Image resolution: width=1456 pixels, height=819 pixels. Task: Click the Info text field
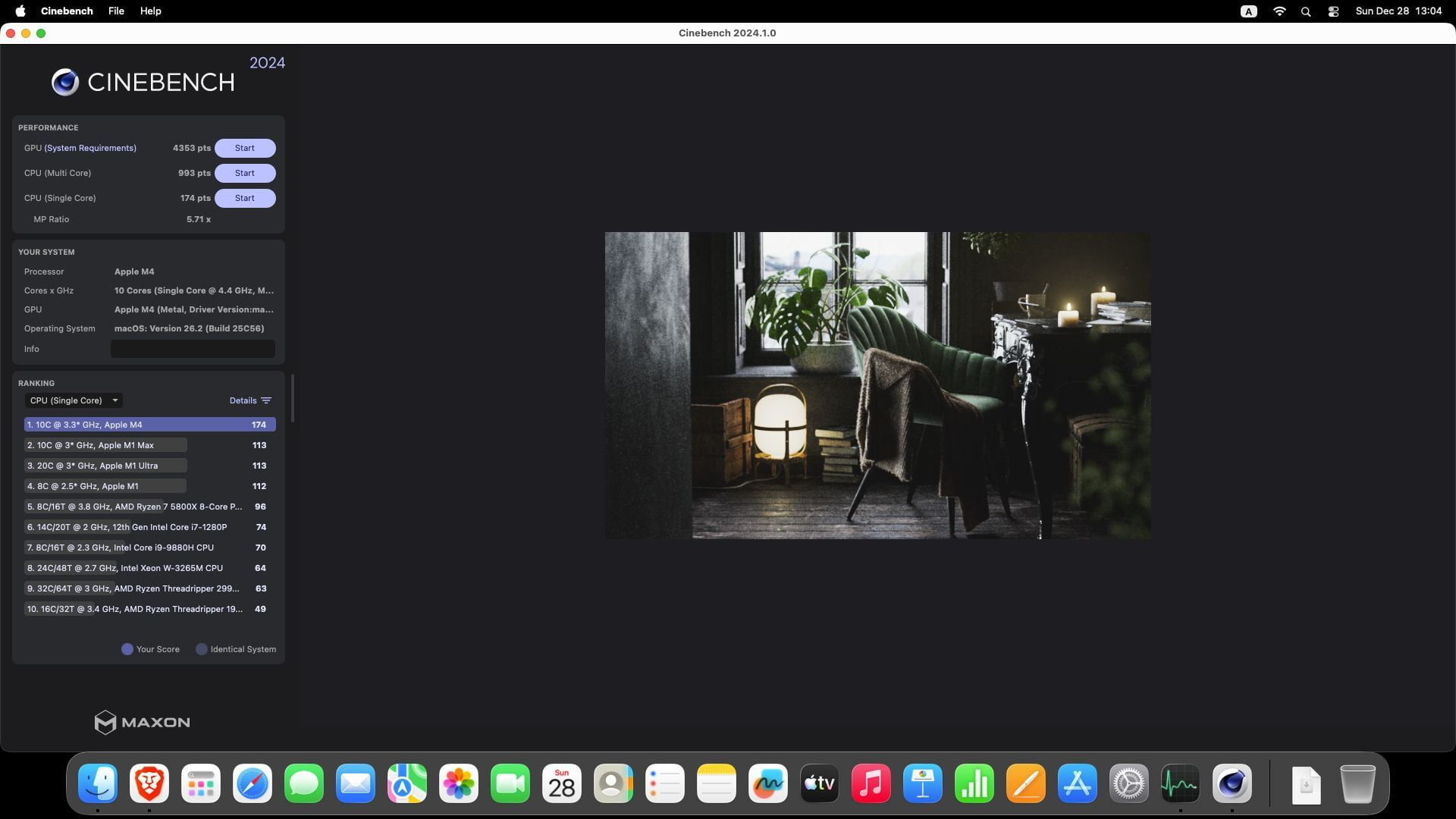click(x=193, y=349)
